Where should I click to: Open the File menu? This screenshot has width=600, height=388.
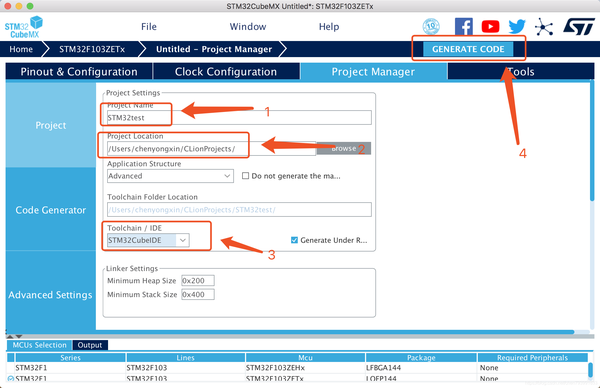pyautogui.click(x=148, y=26)
